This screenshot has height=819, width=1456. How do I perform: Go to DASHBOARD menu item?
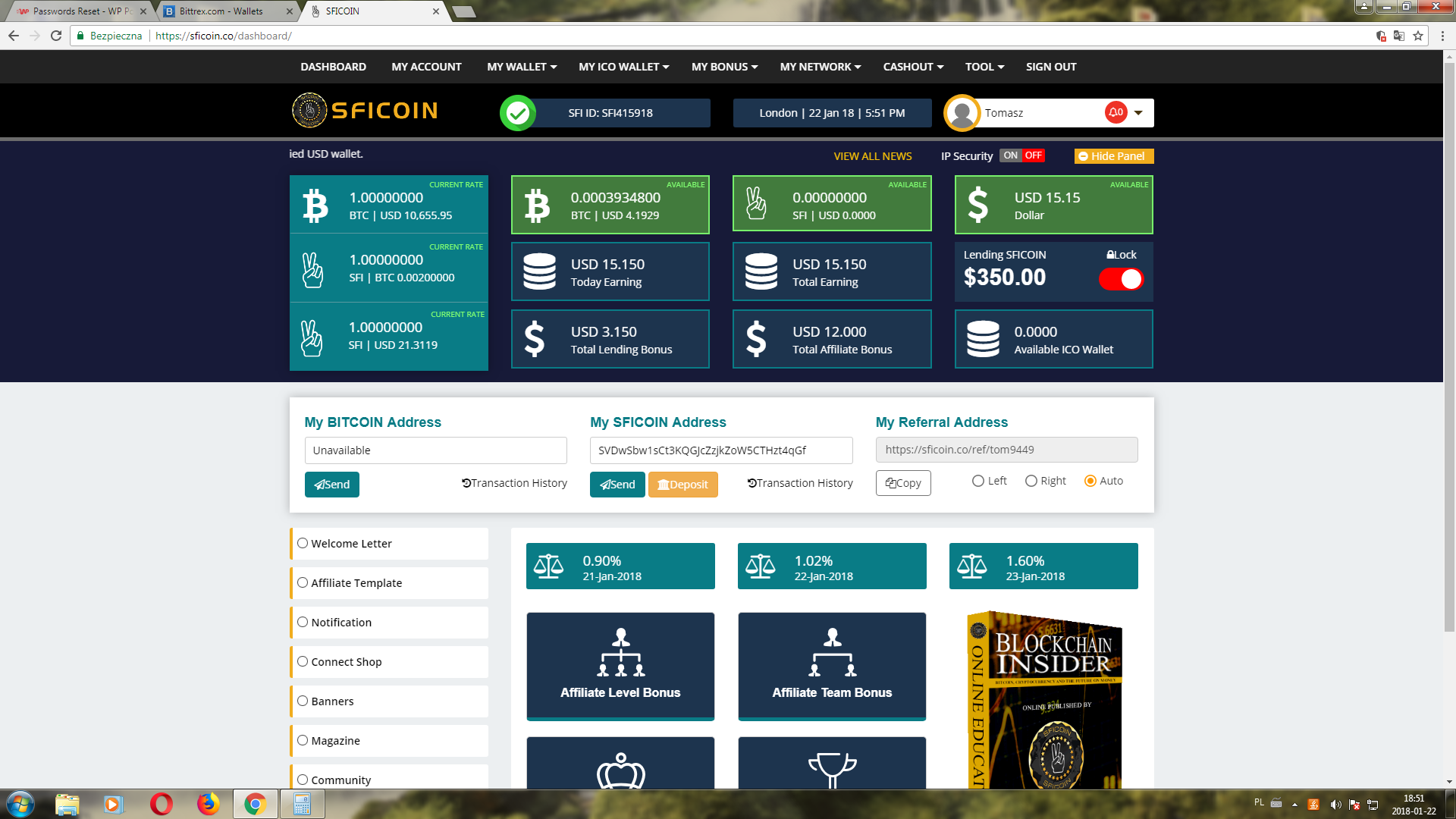click(x=333, y=67)
